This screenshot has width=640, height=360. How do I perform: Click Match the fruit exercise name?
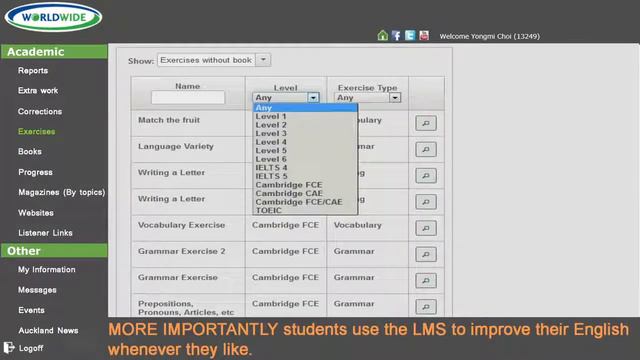[169, 120]
